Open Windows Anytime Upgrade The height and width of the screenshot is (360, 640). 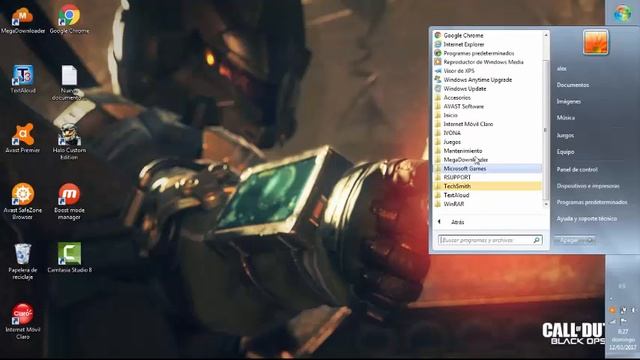click(488, 80)
